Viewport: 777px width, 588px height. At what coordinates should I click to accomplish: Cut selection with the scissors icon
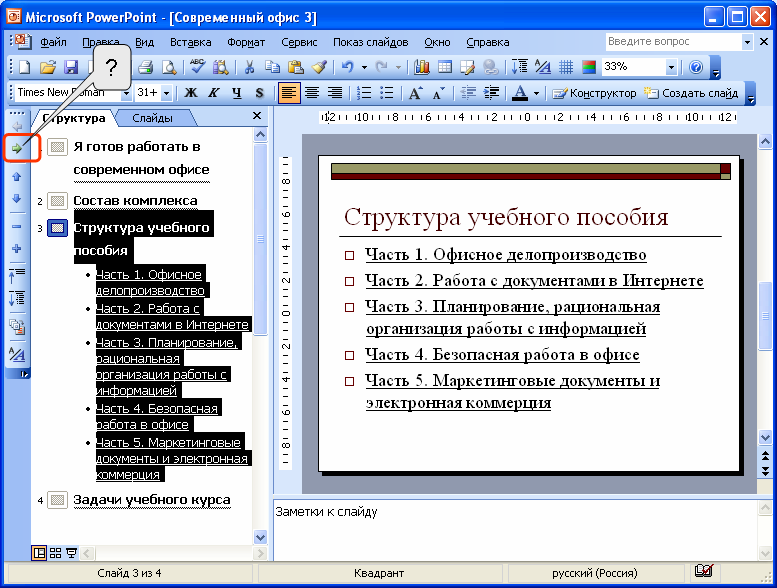(249, 67)
